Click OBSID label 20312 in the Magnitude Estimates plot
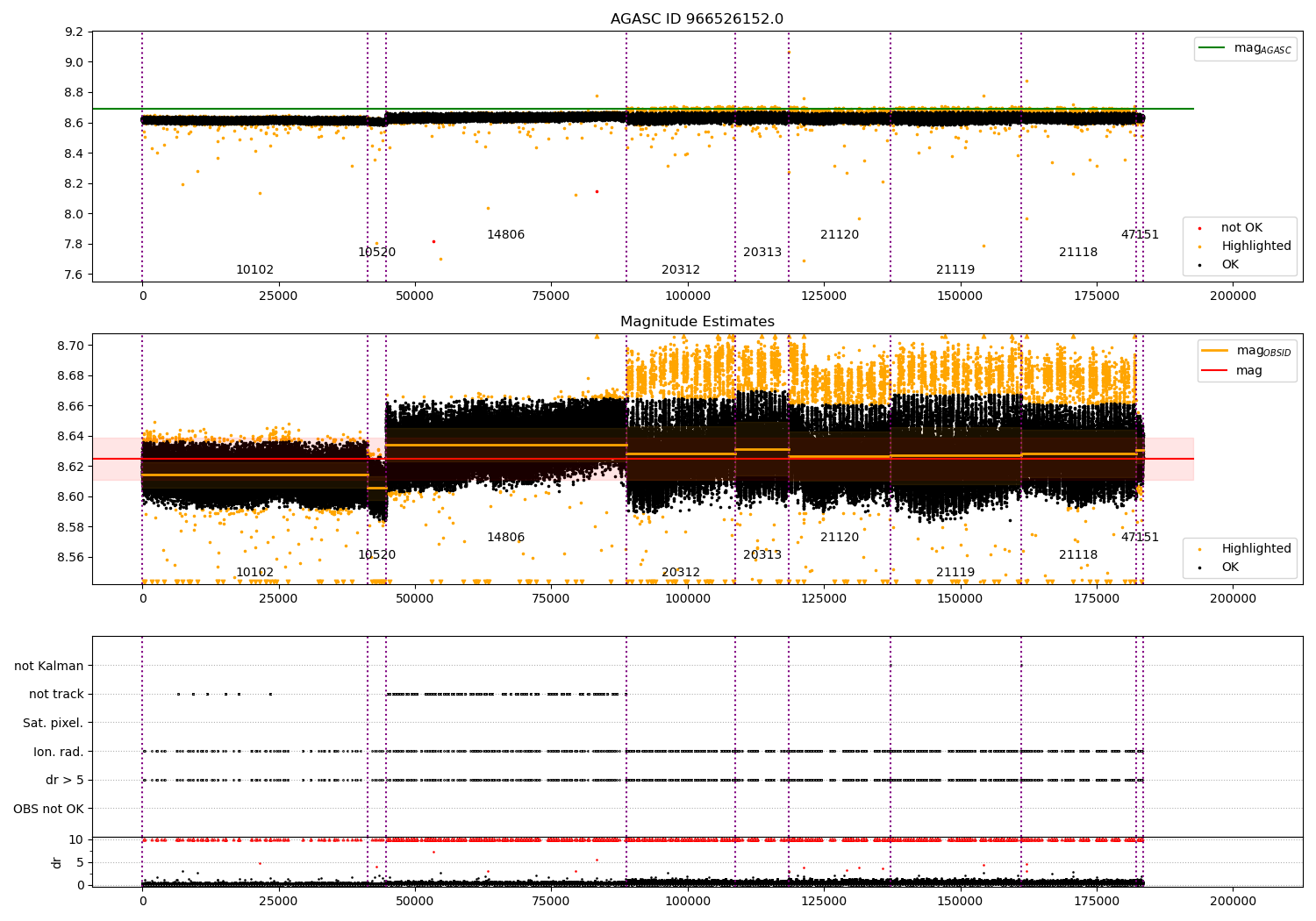This screenshot has width=1316, height=921. click(681, 573)
